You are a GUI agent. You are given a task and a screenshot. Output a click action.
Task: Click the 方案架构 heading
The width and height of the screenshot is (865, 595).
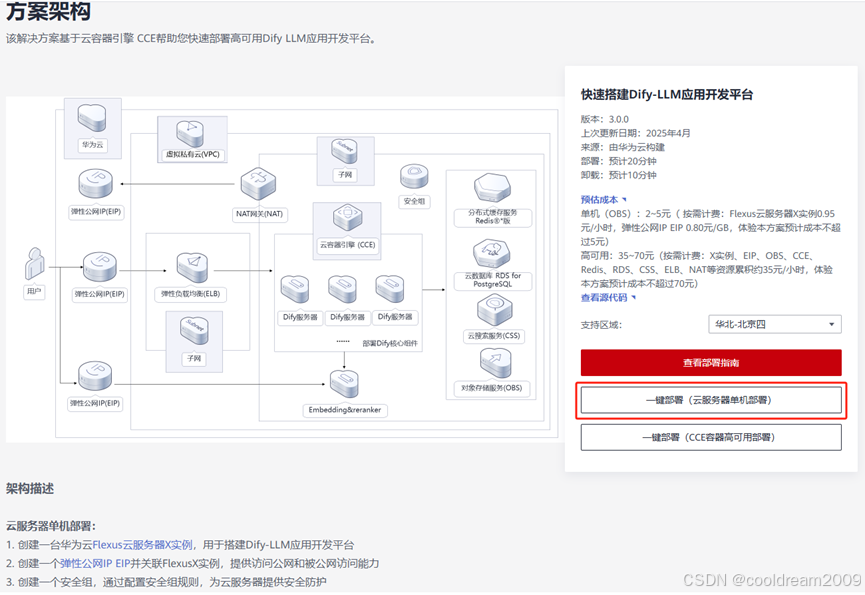pyautogui.click(x=49, y=11)
